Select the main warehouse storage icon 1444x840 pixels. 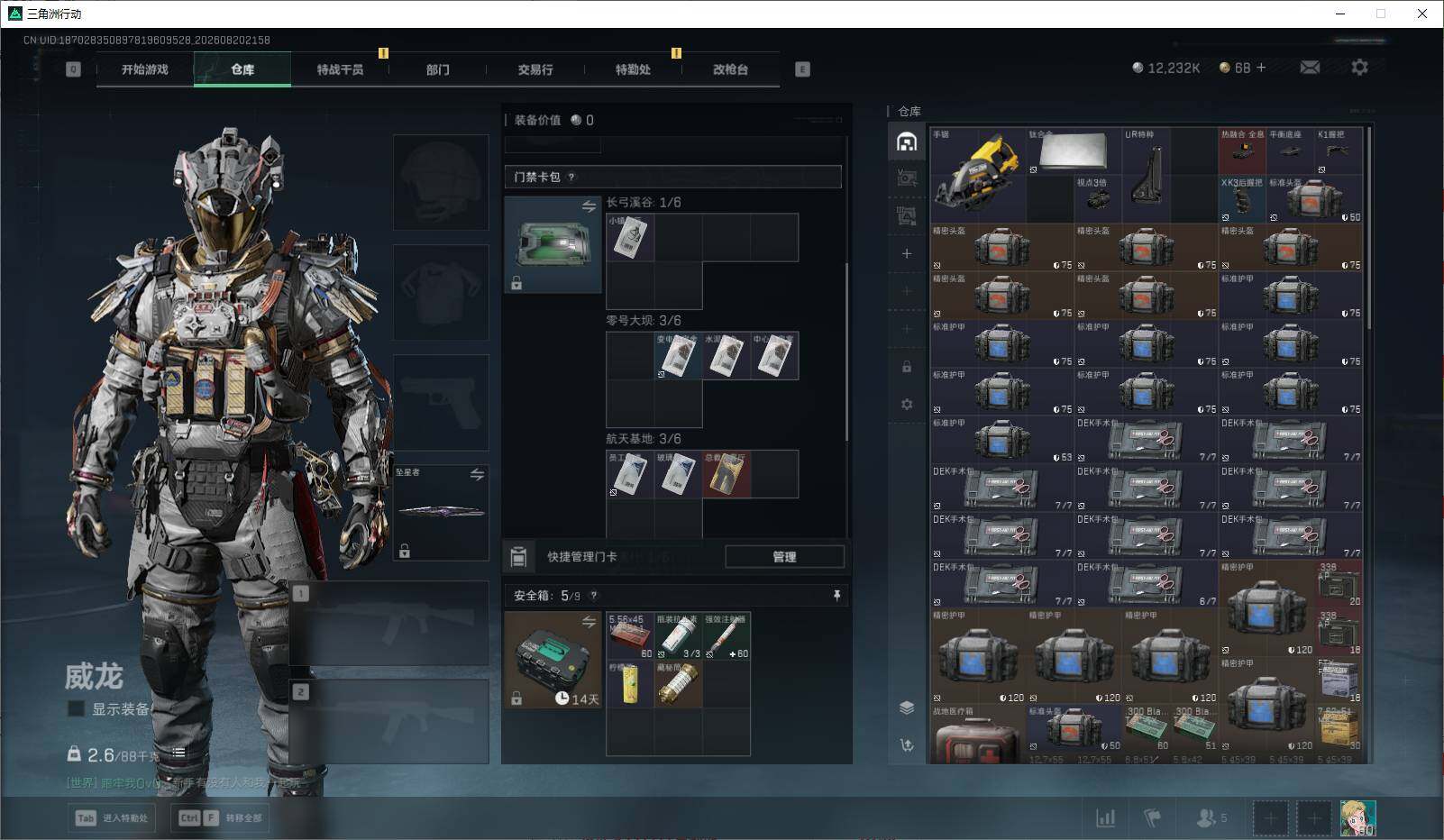pyautogui.click(x=907, y=142)
